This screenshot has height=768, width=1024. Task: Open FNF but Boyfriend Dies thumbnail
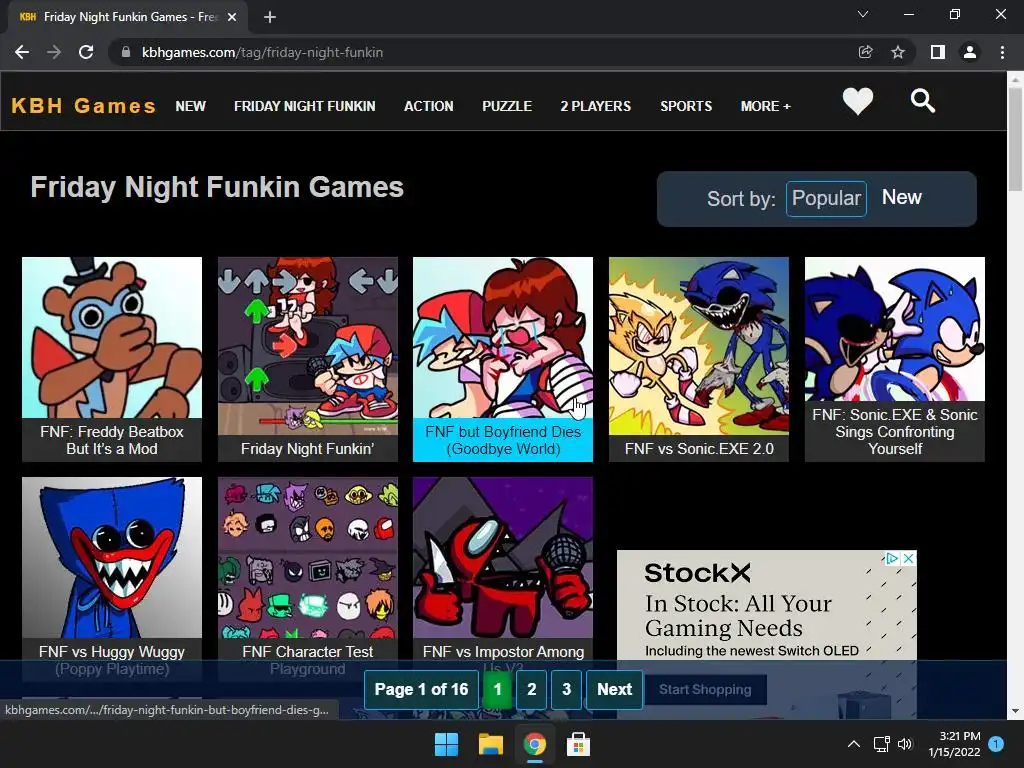click(503, 359)
